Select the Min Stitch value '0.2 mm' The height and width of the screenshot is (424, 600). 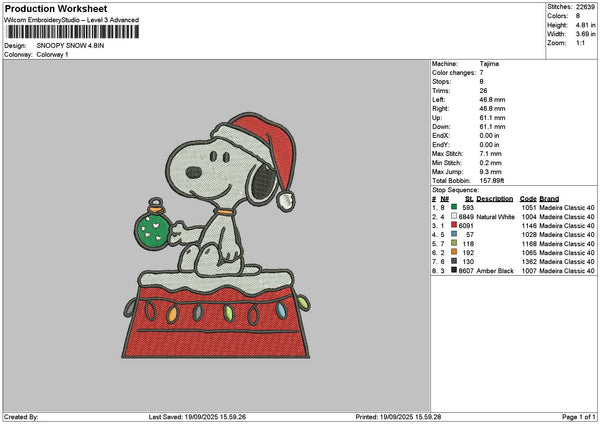pos(490,163)
